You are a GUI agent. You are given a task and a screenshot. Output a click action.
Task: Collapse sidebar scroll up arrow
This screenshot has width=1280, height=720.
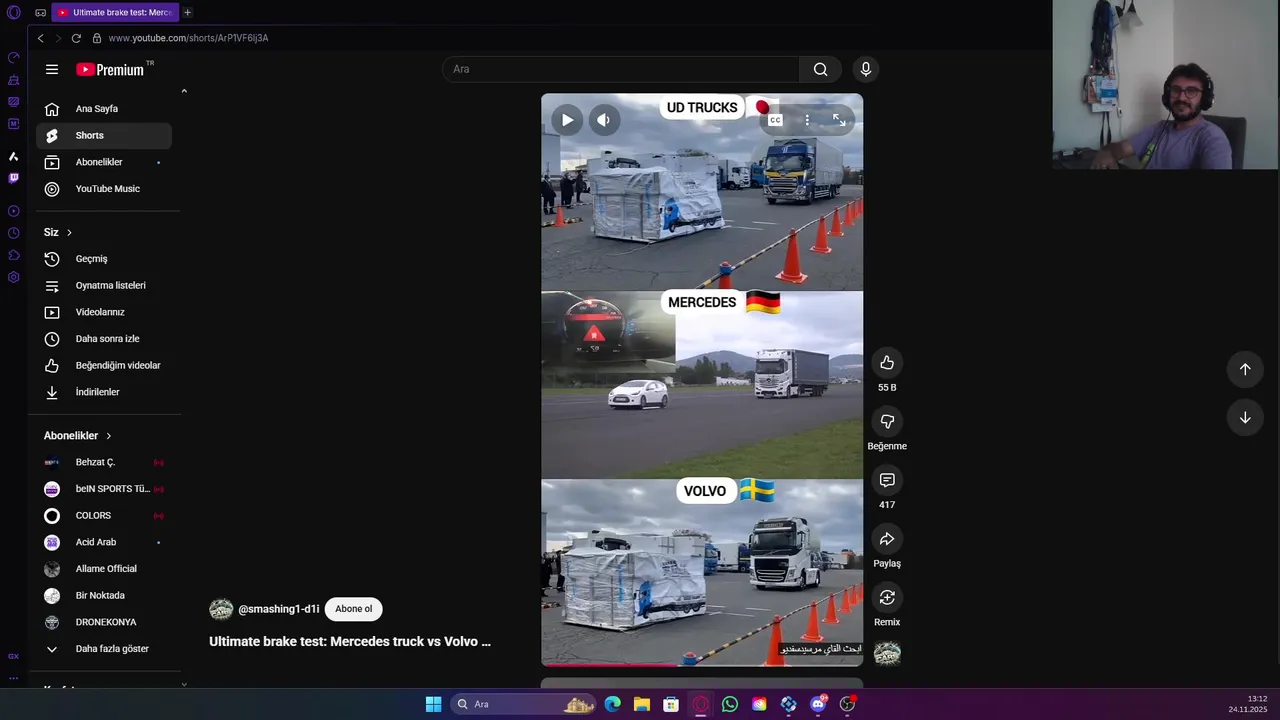tap(184, 91)
